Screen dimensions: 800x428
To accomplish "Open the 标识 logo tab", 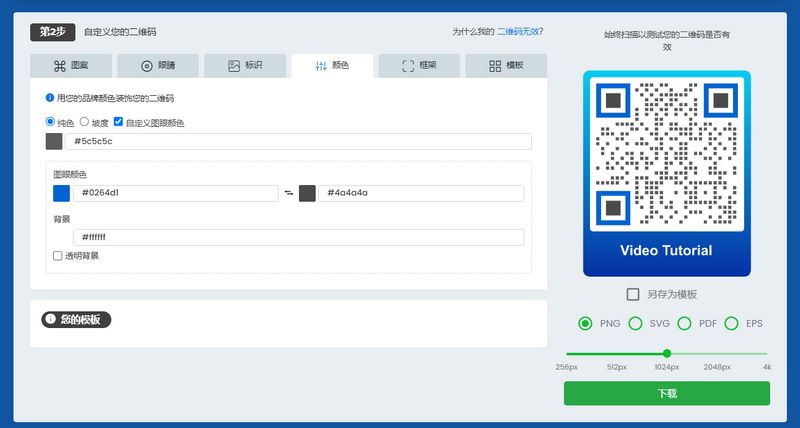I will coord(245,66).
